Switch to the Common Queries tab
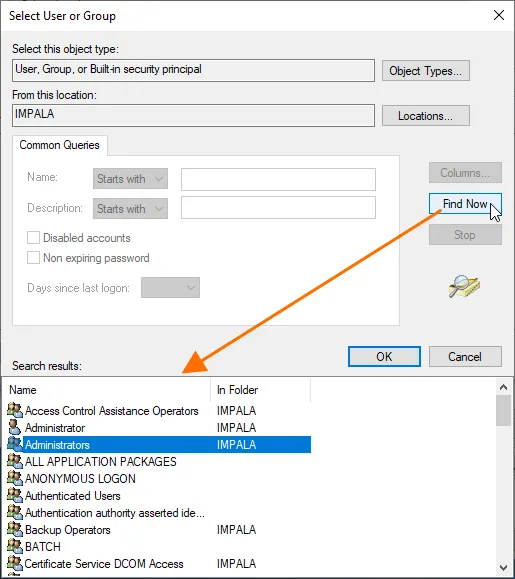Viewport: 515px width, 579px height. click(x=59, y=145)
